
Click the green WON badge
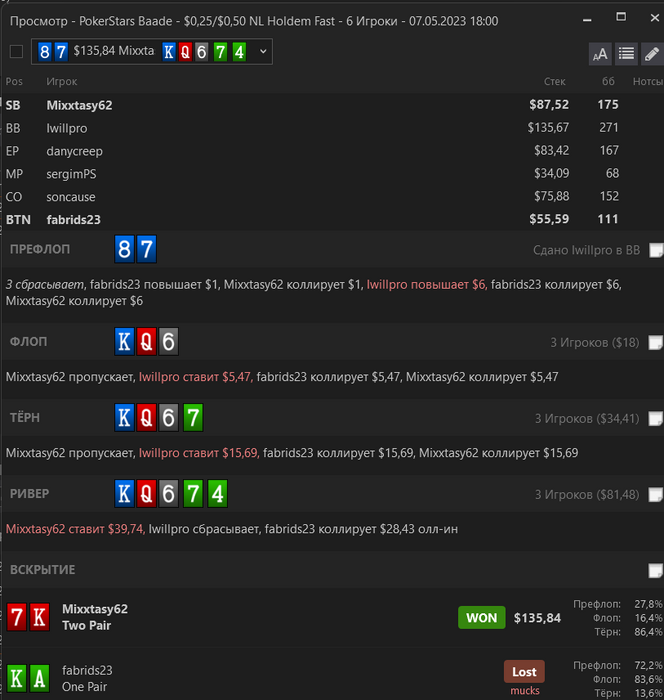(x=481, y=618)
